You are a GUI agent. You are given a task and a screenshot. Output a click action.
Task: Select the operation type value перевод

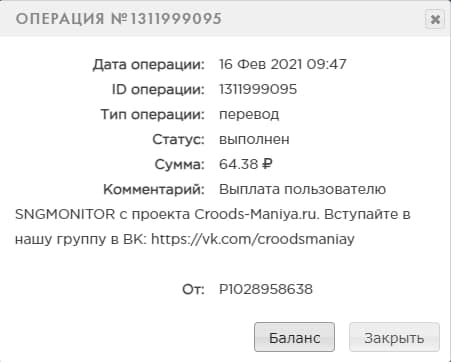click(249, 115)
